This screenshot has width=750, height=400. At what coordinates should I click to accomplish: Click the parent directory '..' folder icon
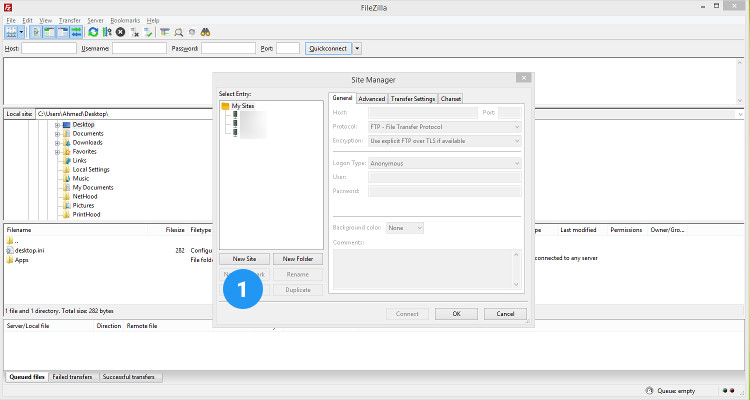click(10, 241)
